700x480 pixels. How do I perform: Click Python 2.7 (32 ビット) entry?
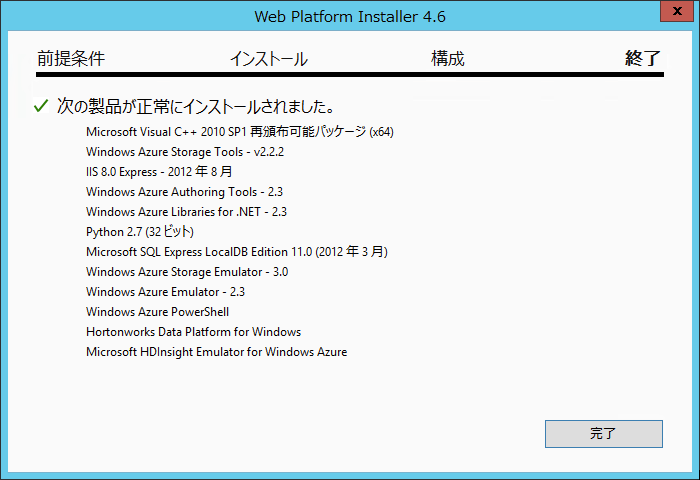[x=140, y=232]
